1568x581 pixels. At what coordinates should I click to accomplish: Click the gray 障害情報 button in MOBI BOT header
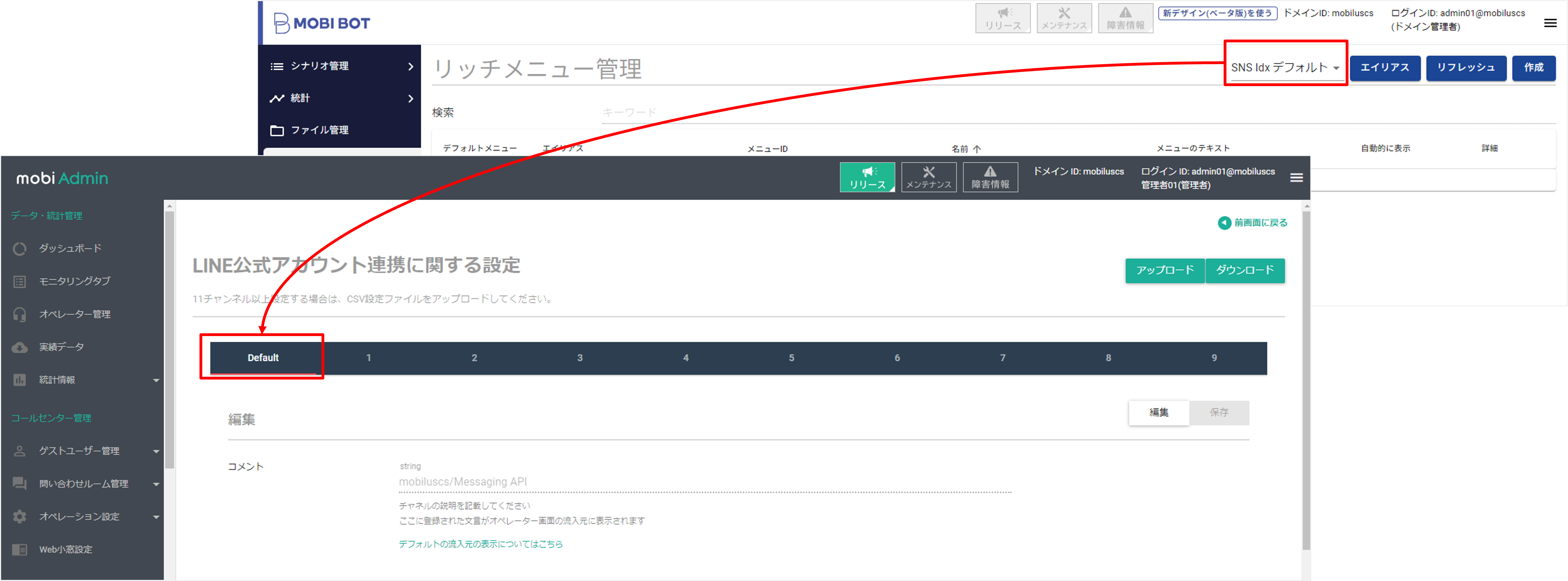pos(1126,18)
